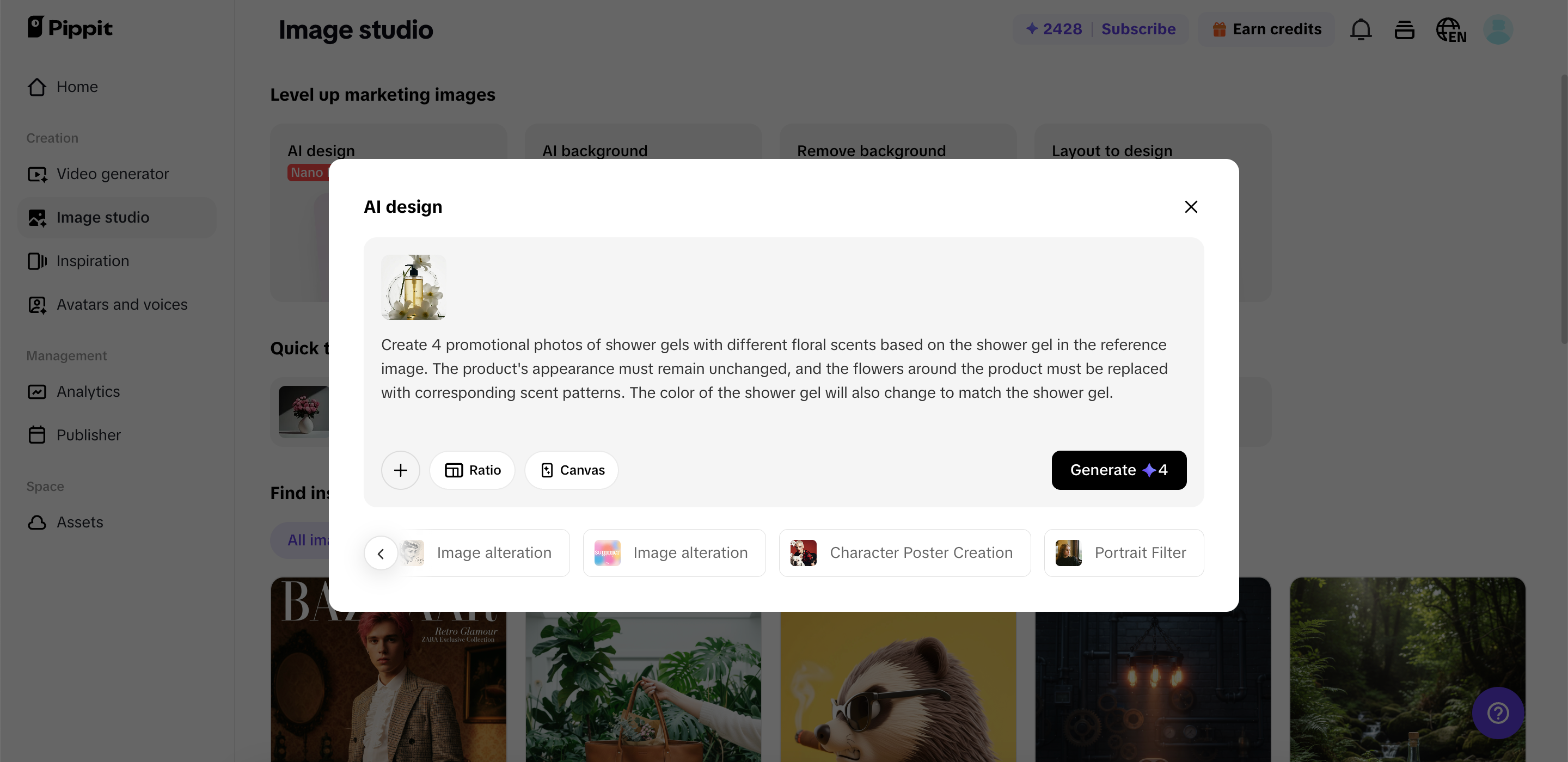Screen dimensions: 1568x762
Task: Open the language globe EN icon
Action: click(1450, 29)
